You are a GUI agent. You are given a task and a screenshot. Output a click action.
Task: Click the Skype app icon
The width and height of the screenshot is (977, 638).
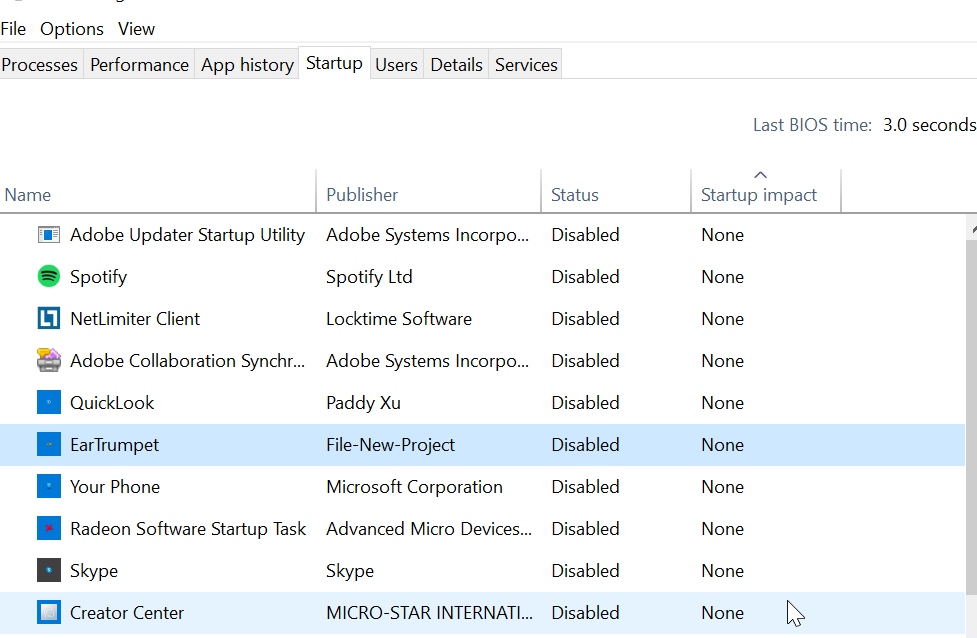(x=49, y=570)
